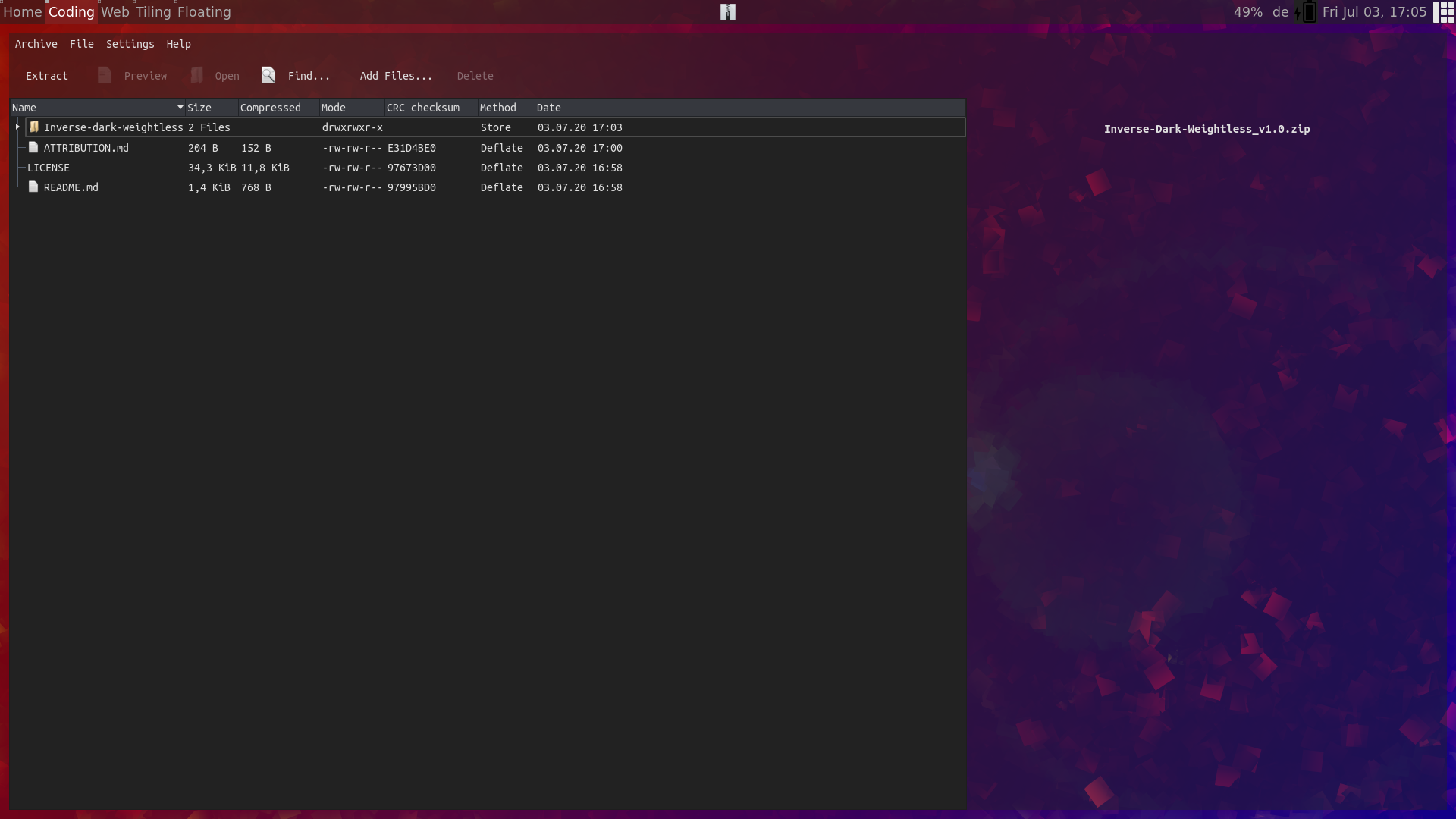Expand the Inverse-dark-weightless folder tree arrow
The width and height of the screenshot is (1456, 819).
coord(17,127)
